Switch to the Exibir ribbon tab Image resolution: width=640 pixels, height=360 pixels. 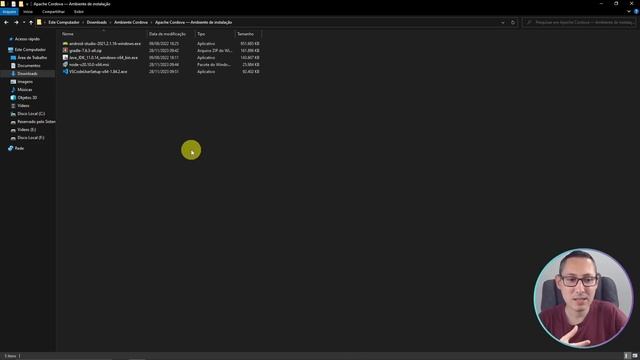click(x=79, y=12)
